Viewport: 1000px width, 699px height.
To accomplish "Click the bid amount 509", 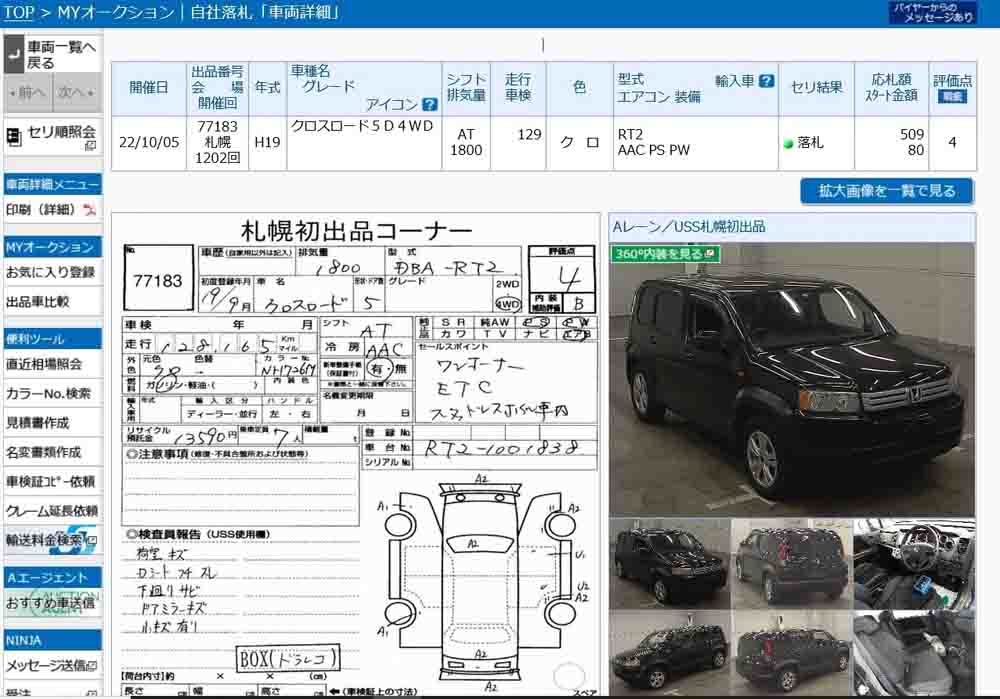I will pos(912,135).
